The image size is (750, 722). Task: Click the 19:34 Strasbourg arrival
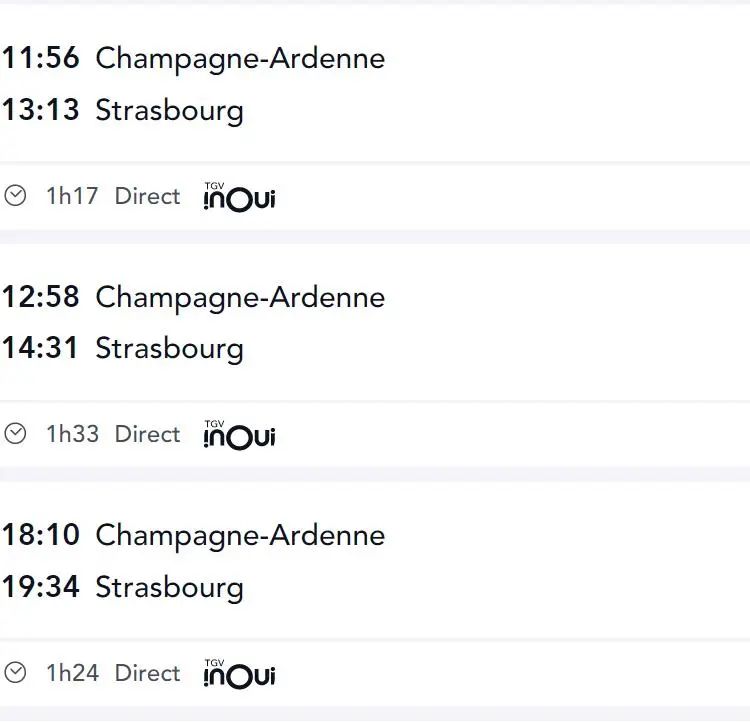point(123,587)
